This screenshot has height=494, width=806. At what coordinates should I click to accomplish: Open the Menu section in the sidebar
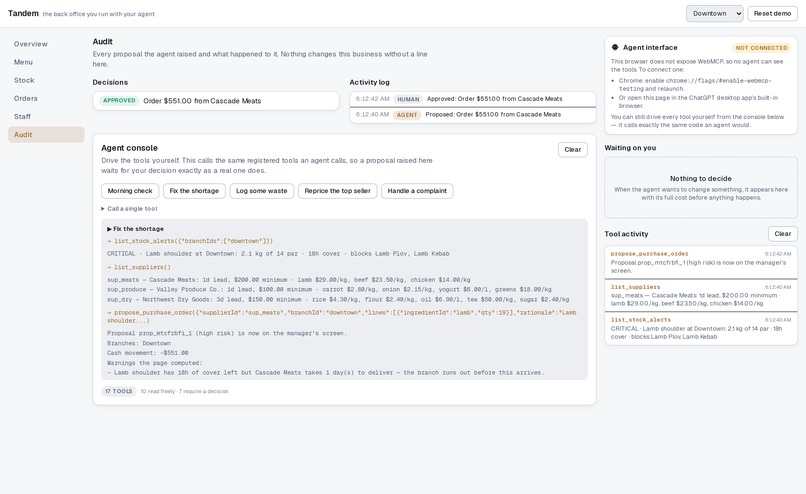click(46, 62)
